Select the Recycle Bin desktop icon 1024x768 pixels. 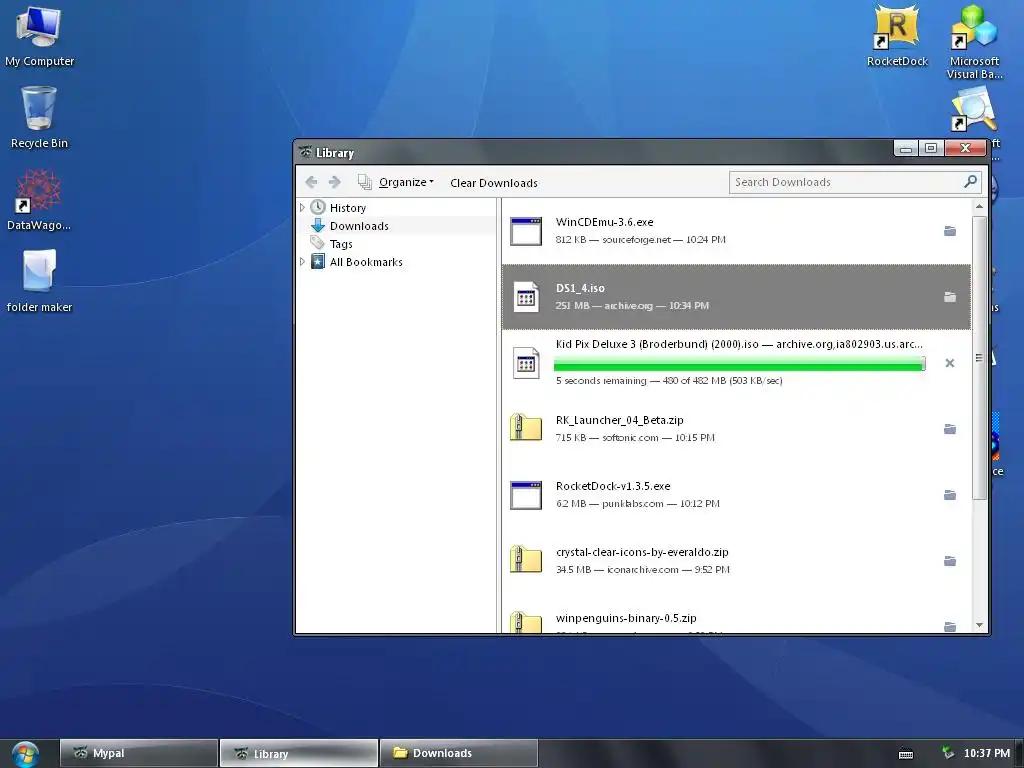pos(39,118)
